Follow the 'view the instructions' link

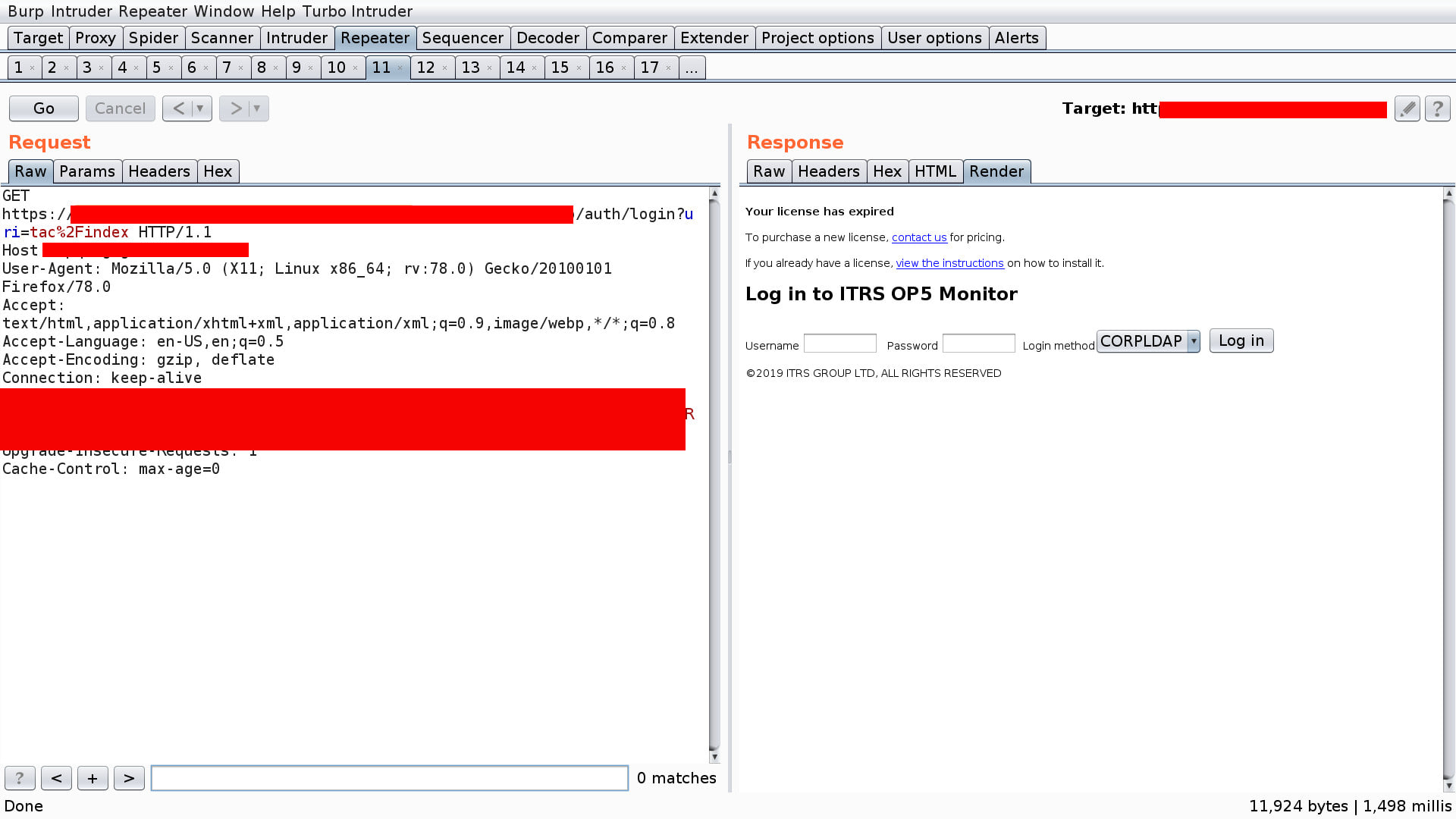[949, 263]
